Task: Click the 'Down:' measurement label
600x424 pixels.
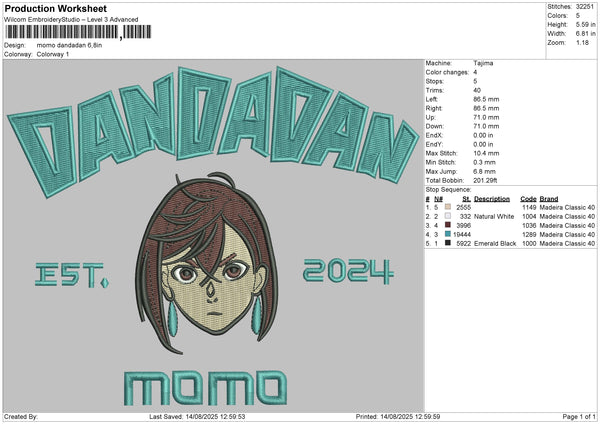Action: point(434,126)
